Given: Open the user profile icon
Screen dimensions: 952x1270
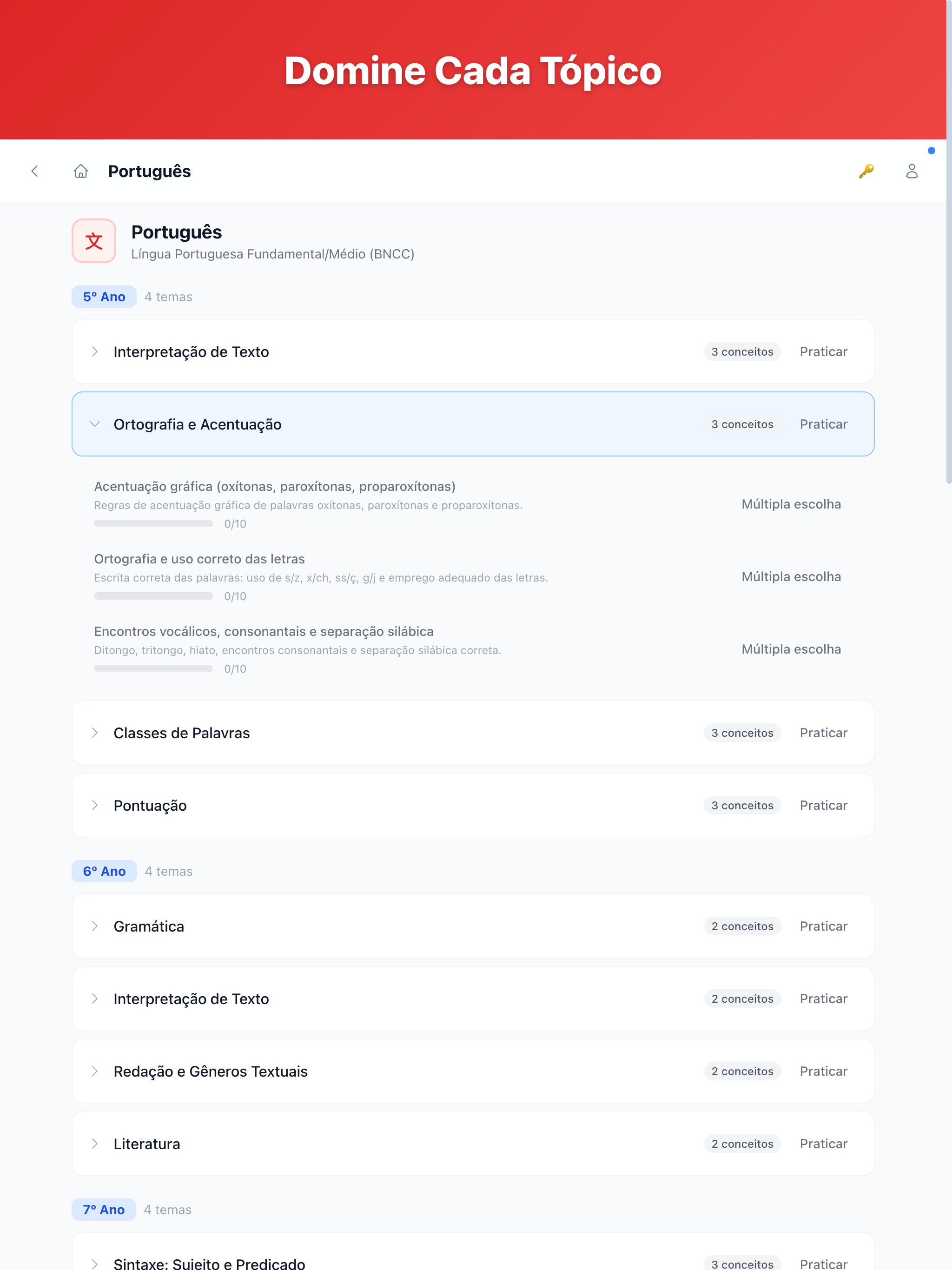Looking at the screenshot, I should coord(912,171).
